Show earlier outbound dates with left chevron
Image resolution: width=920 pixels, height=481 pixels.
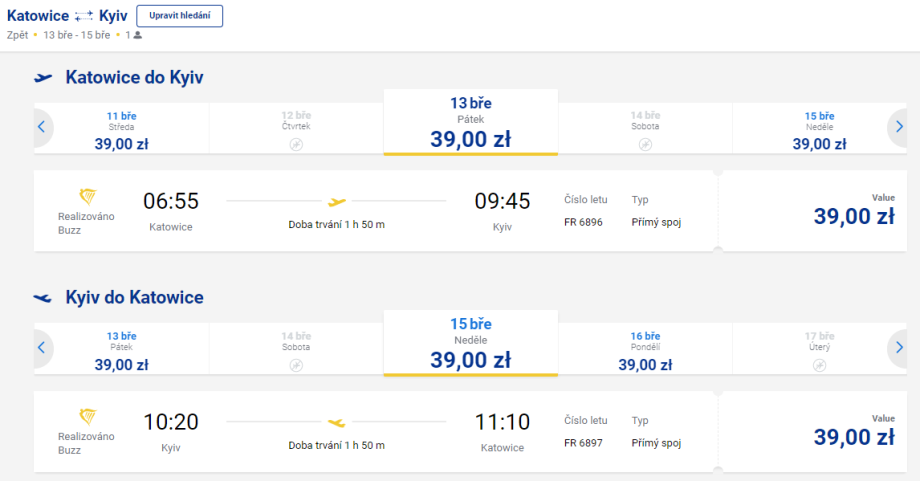coord(41,127)
